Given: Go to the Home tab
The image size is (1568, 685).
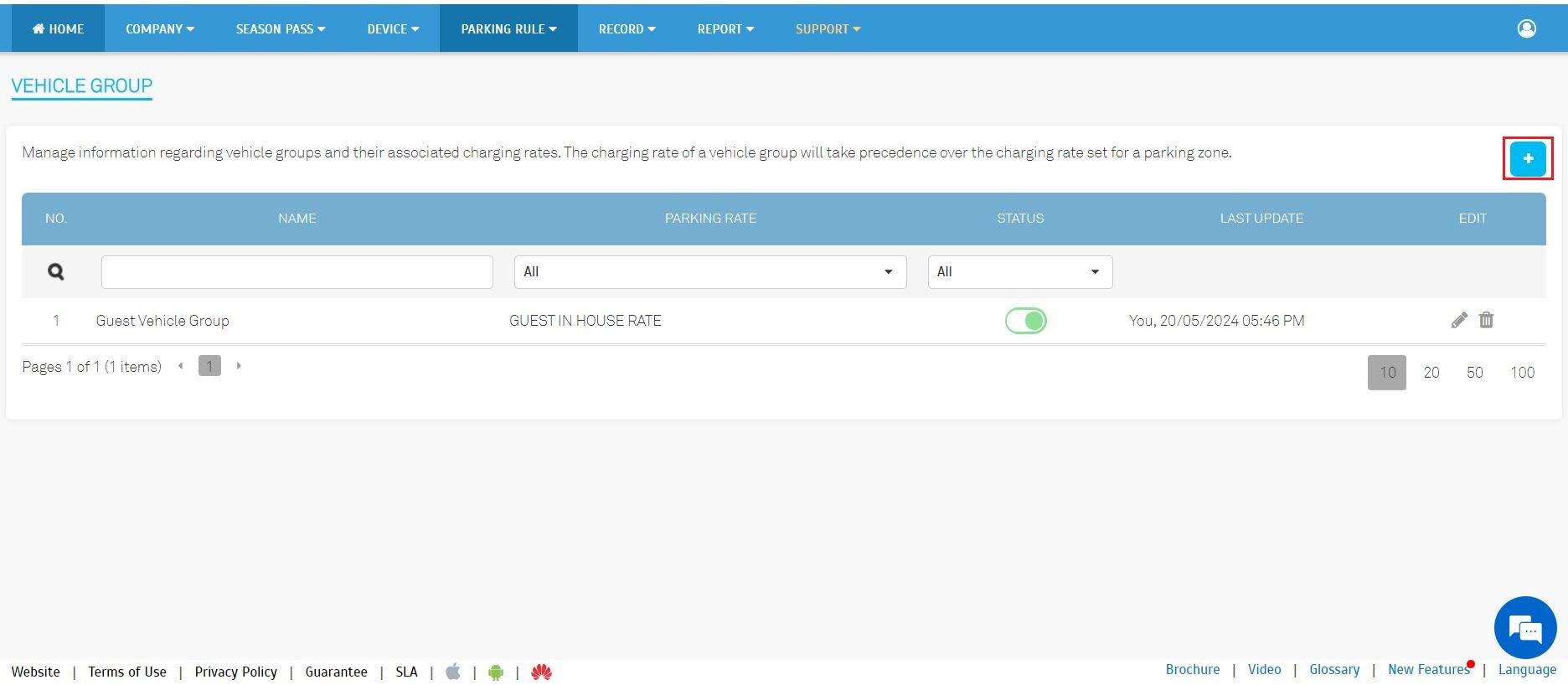Looking at the screenshot, I should [x=58, y=28].
